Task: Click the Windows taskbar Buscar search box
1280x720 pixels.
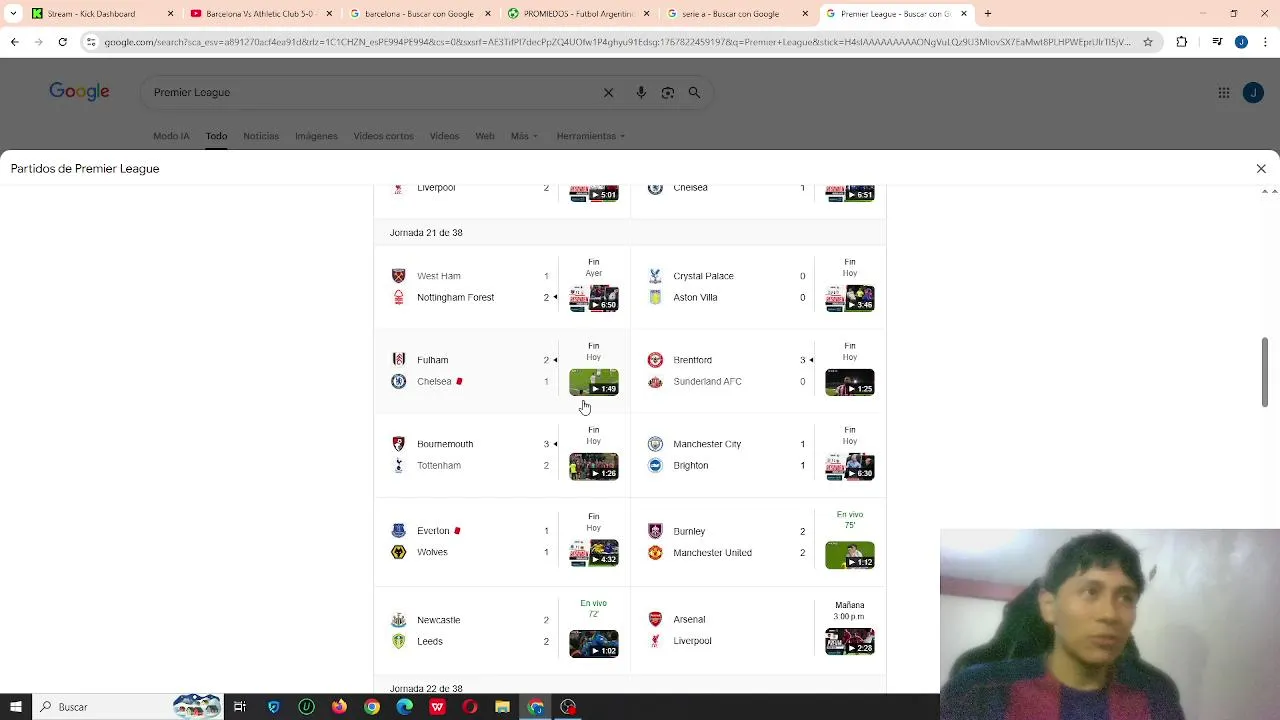Action: tap(127, 707)
